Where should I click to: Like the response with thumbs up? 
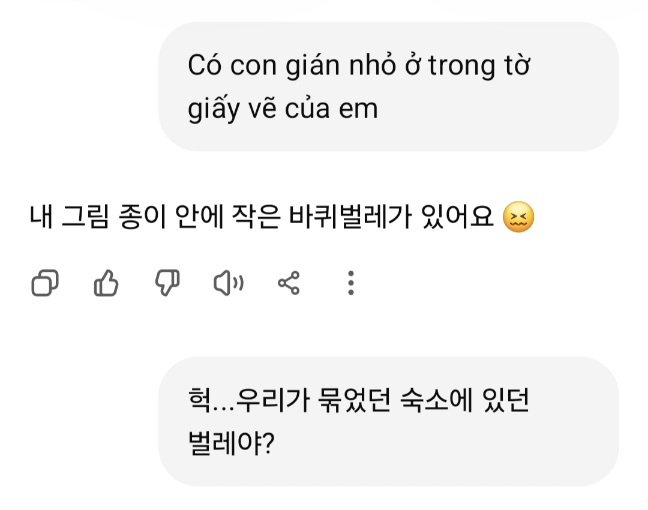pyautogui.click(x=106, y=284)
